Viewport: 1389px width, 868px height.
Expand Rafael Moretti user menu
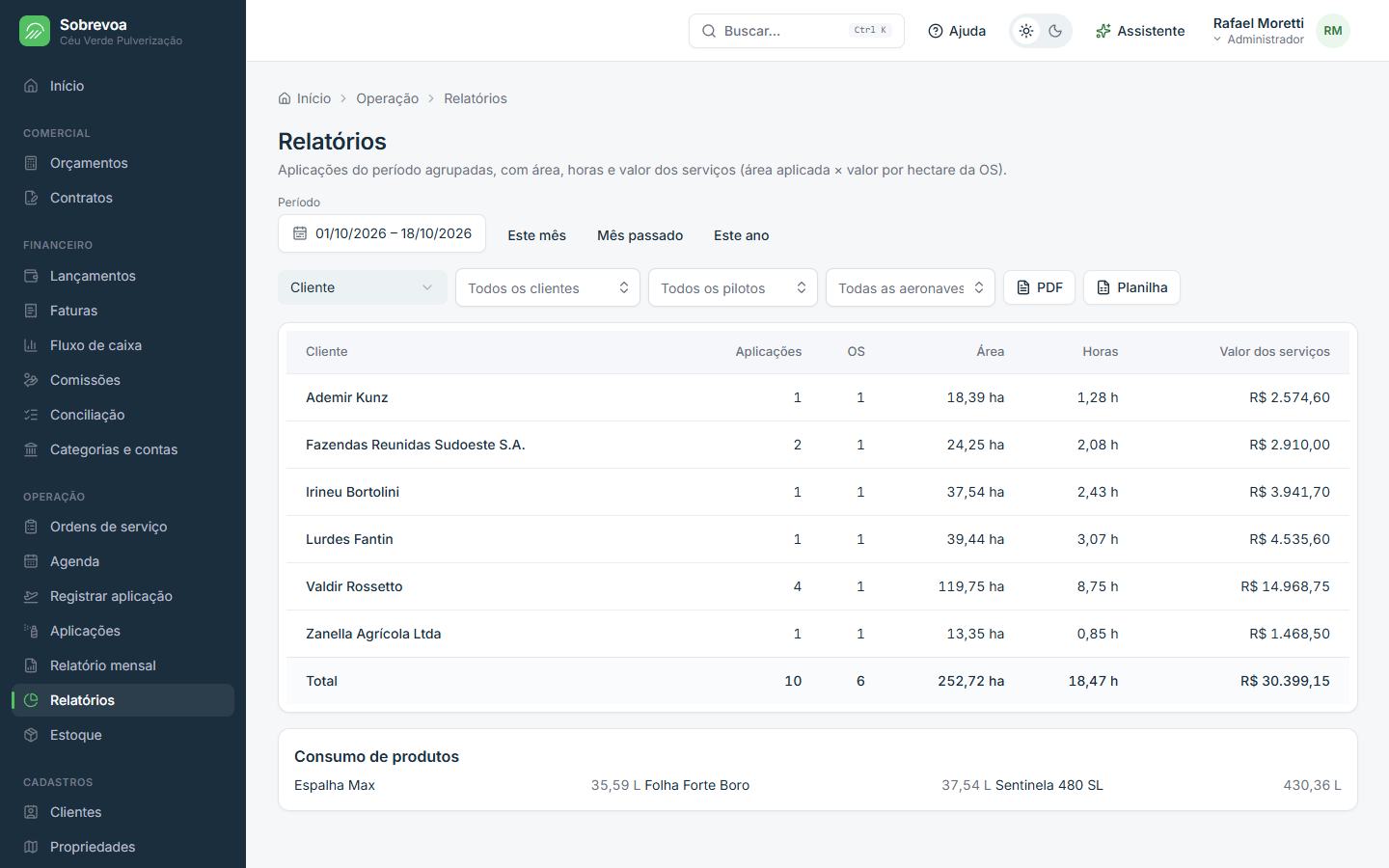point(1281,31)
